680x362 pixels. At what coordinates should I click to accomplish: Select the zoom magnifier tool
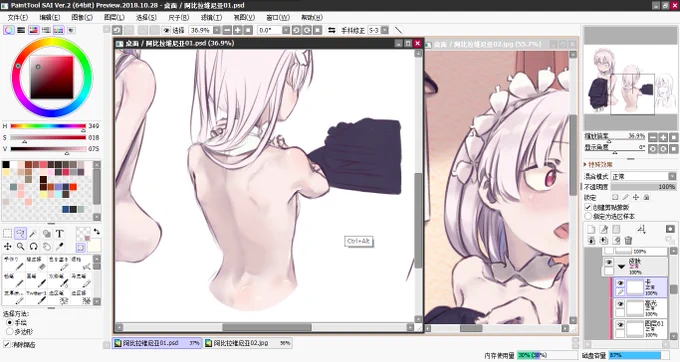pos(20,247)
